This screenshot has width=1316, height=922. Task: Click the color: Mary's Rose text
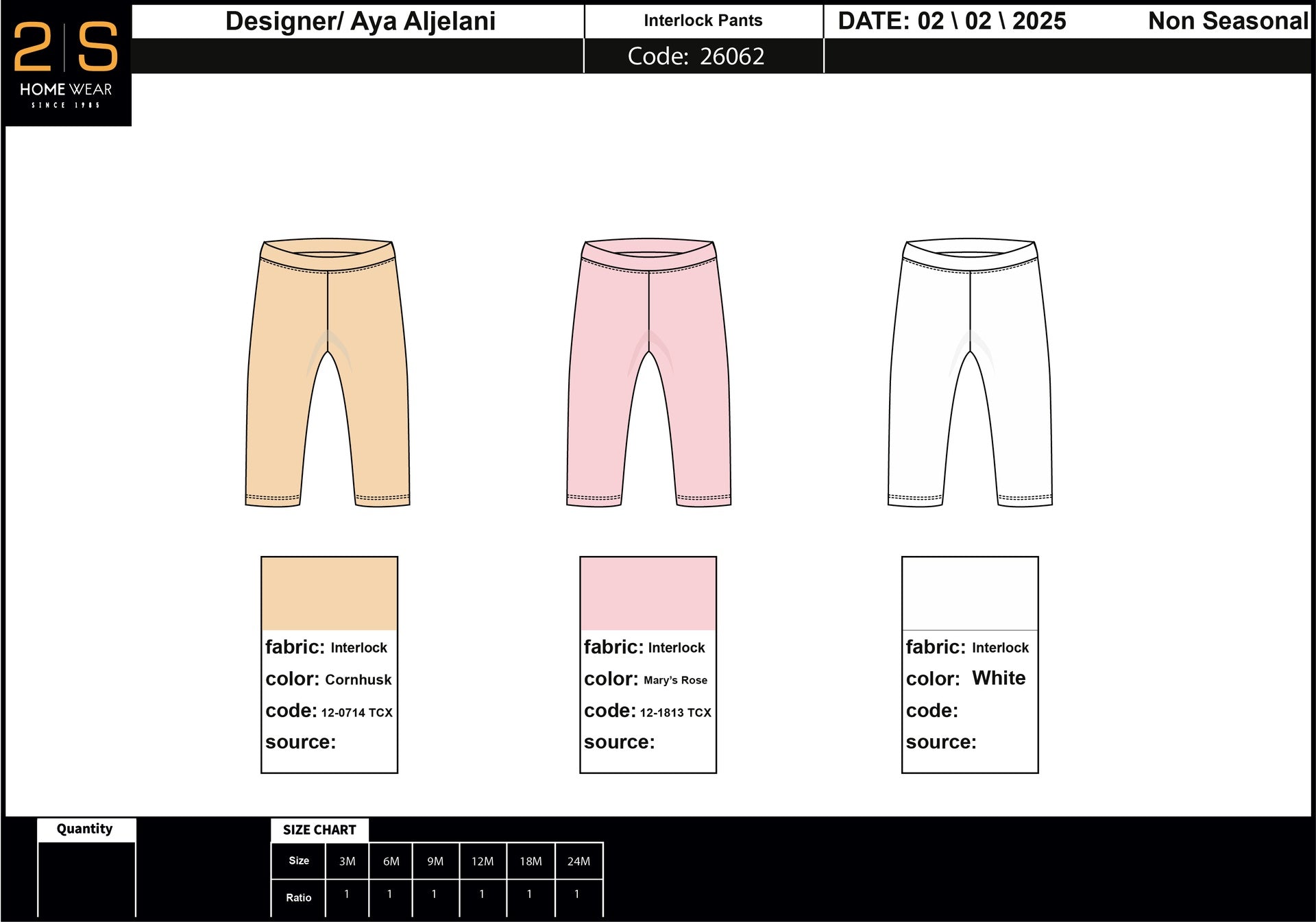646,679
